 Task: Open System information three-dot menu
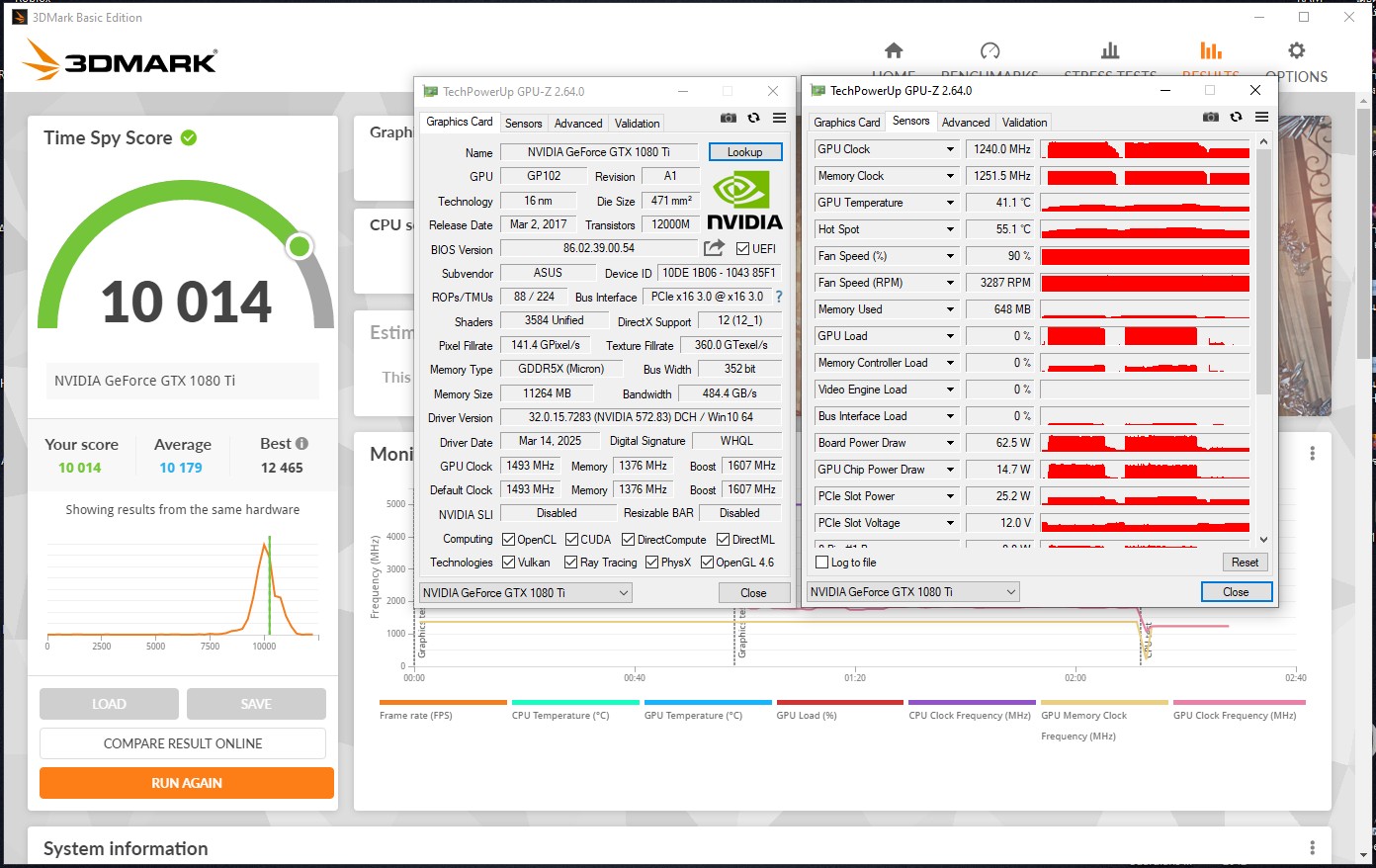coord(1312,848)
